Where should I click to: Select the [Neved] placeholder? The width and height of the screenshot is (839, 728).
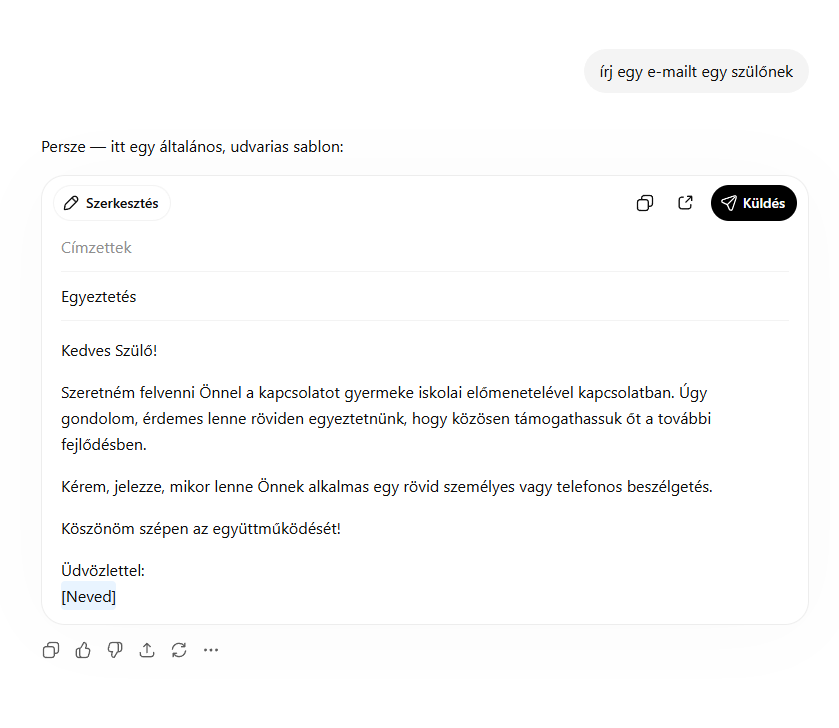click(89, 596)
